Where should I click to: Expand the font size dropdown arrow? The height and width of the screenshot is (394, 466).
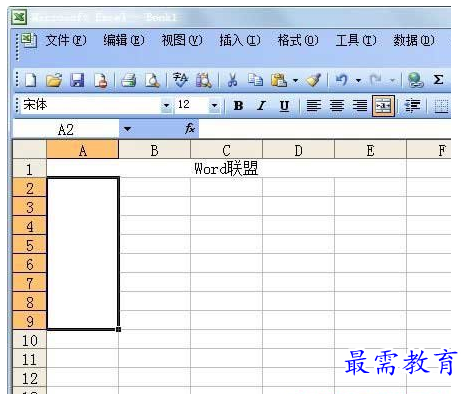coord(214,106)
